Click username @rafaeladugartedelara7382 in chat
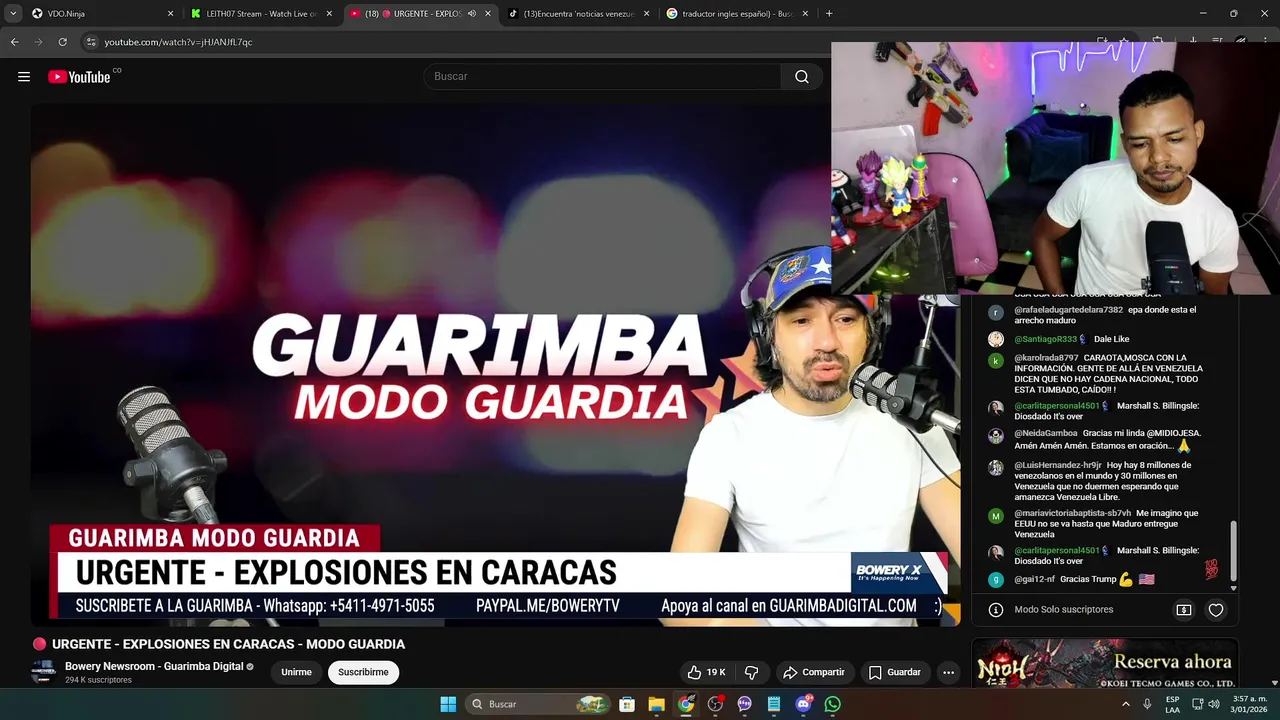 coord(1068,310)
